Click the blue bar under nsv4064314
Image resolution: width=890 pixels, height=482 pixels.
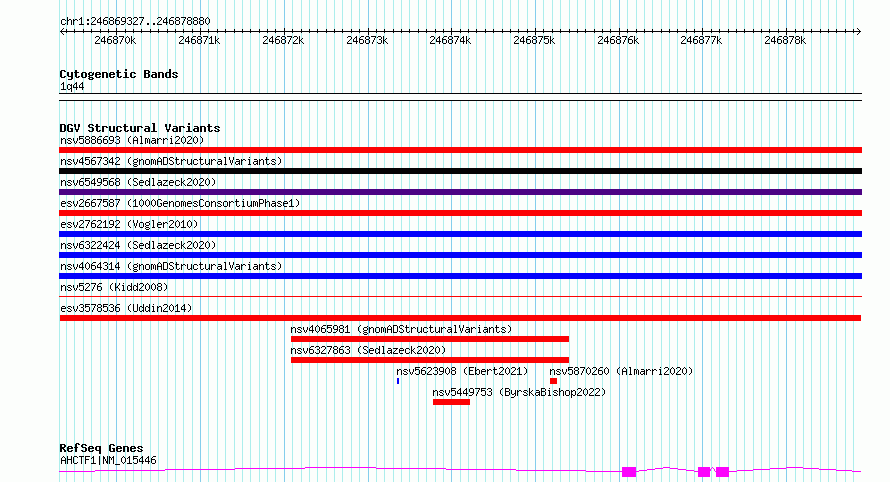[460, 276]
